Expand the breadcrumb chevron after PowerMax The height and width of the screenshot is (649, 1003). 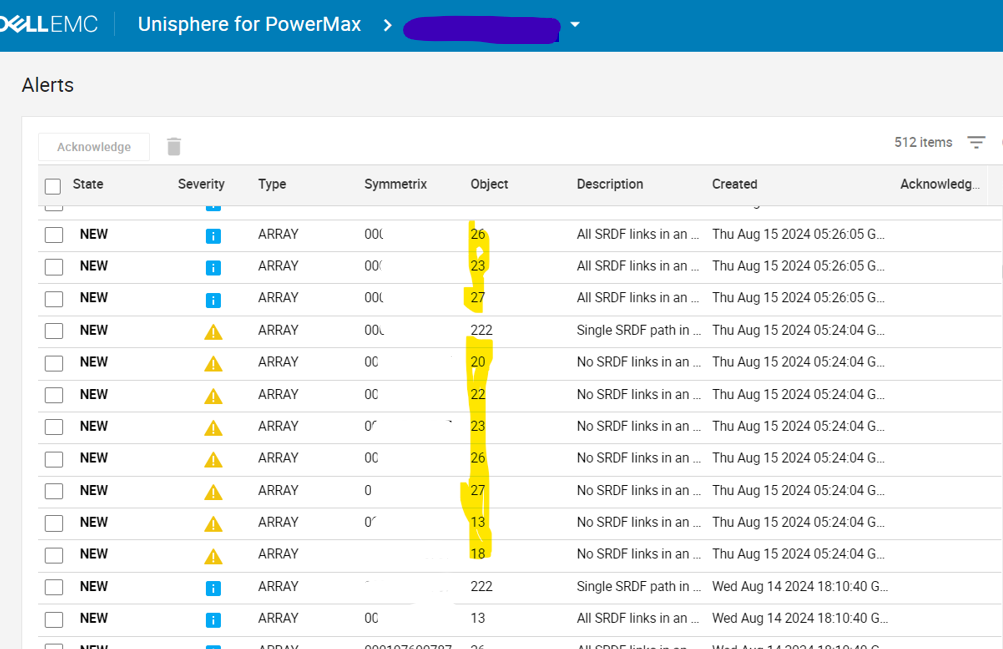coord(387,26)
